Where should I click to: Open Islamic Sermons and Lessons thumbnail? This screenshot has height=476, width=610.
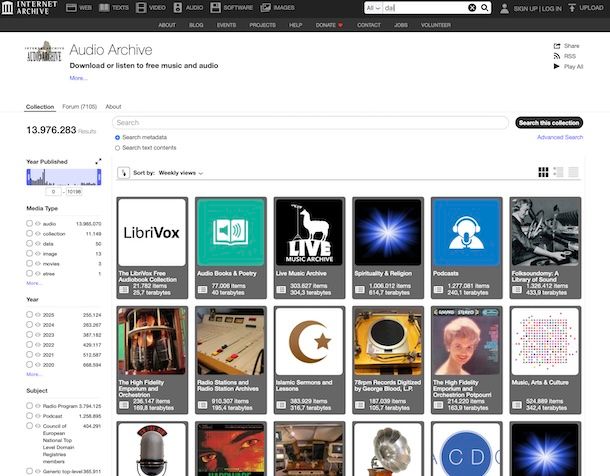tap(309, 341)
